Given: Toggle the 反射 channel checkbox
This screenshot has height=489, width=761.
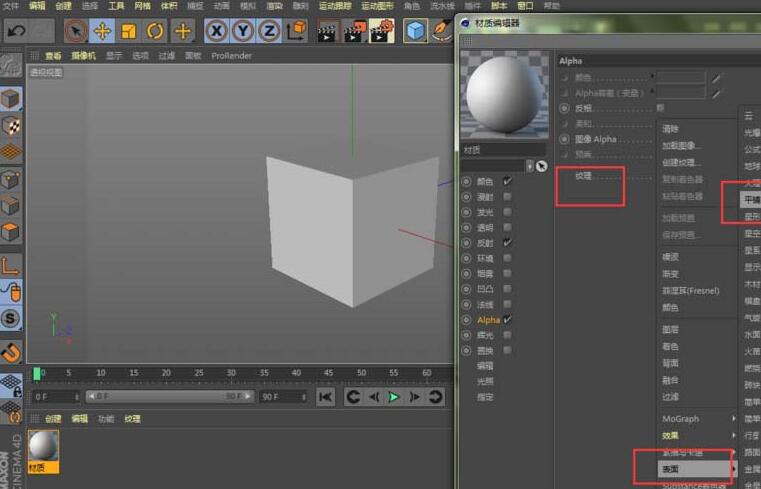Looking at the screenshot, I should pos(507,243).
